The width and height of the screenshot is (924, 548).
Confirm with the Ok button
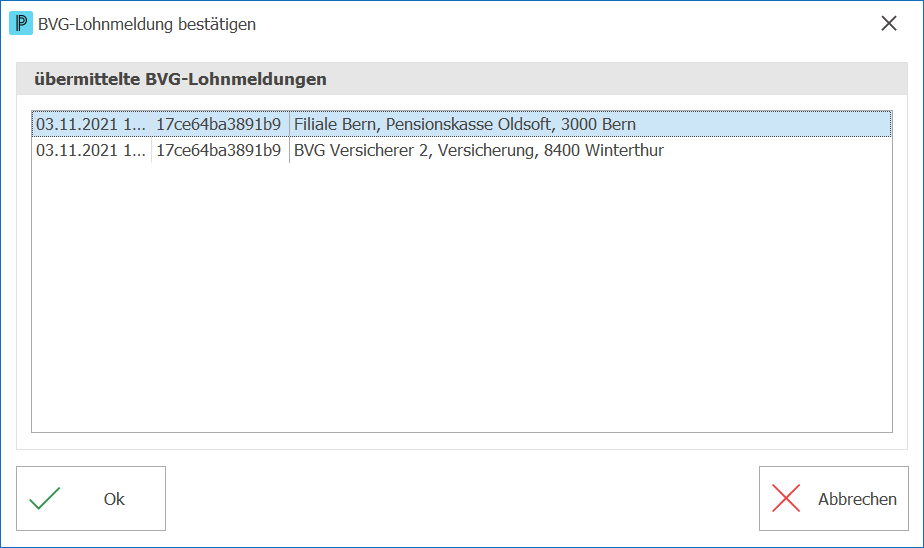pos(91,499)
